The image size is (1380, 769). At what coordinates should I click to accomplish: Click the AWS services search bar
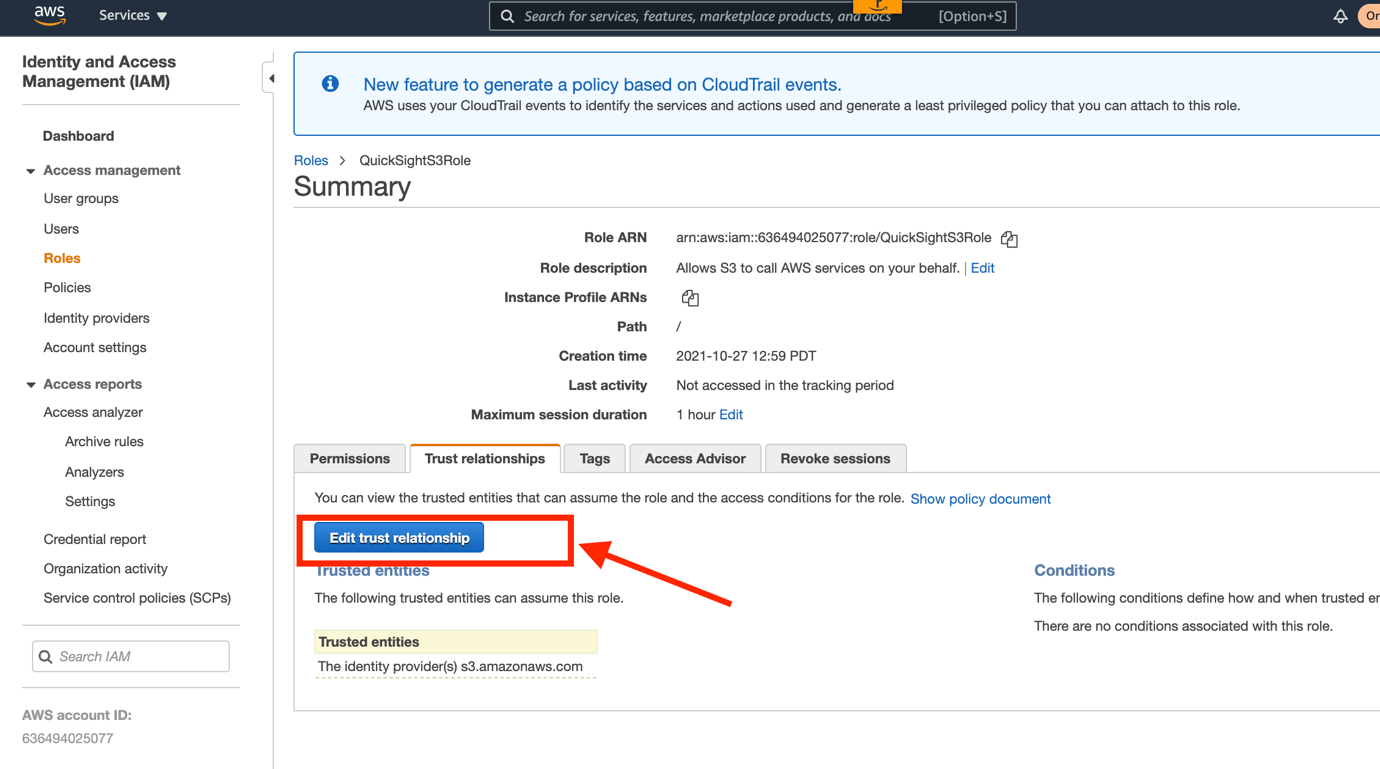(753, 16)
